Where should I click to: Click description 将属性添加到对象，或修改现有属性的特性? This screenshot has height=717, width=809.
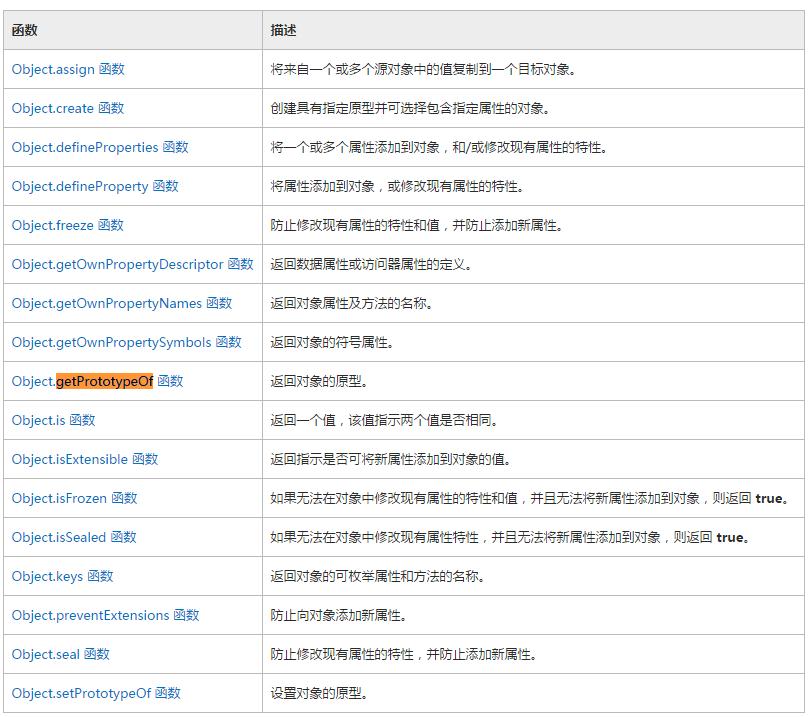397,186
